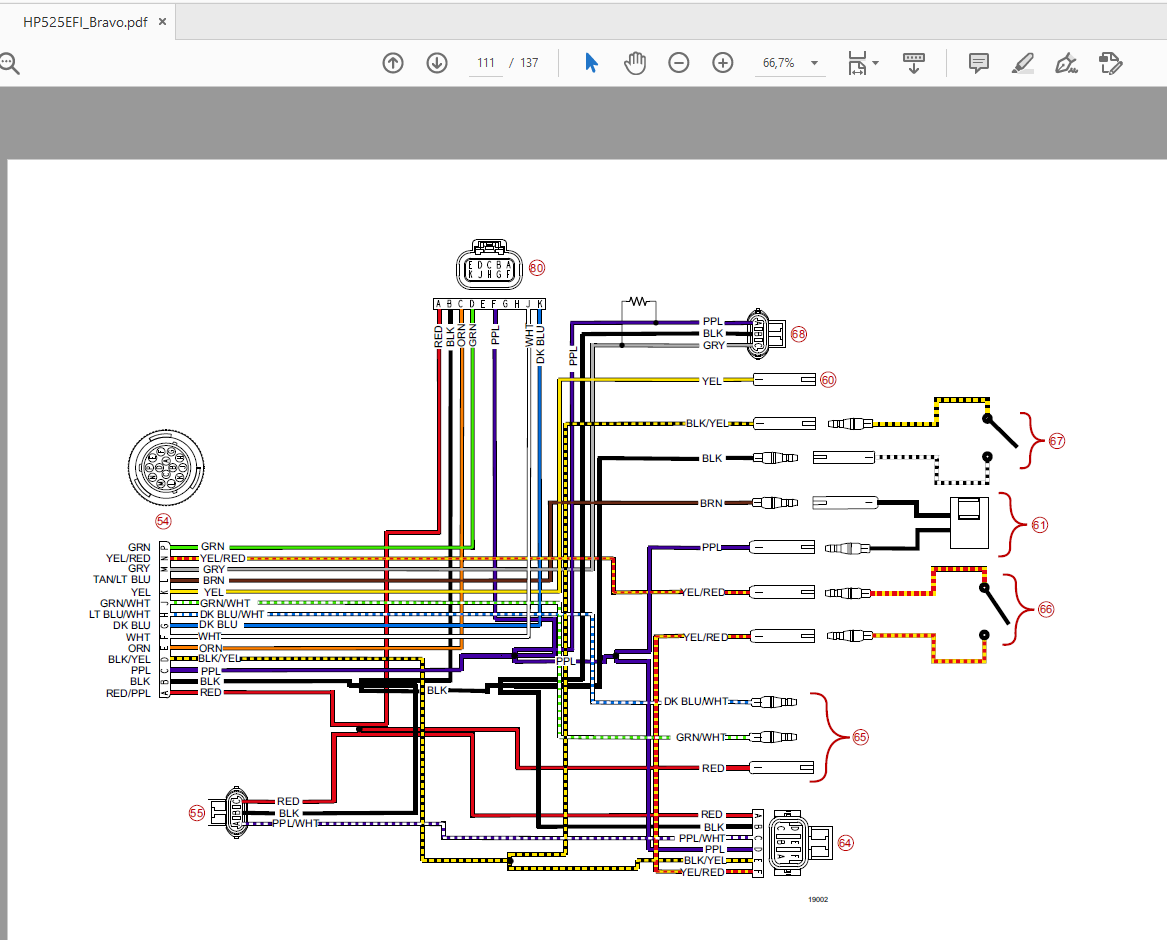Click the zoom percentage text 66,7%
This screenshot has width=1167, height=940.
click(x=778, y=63)
